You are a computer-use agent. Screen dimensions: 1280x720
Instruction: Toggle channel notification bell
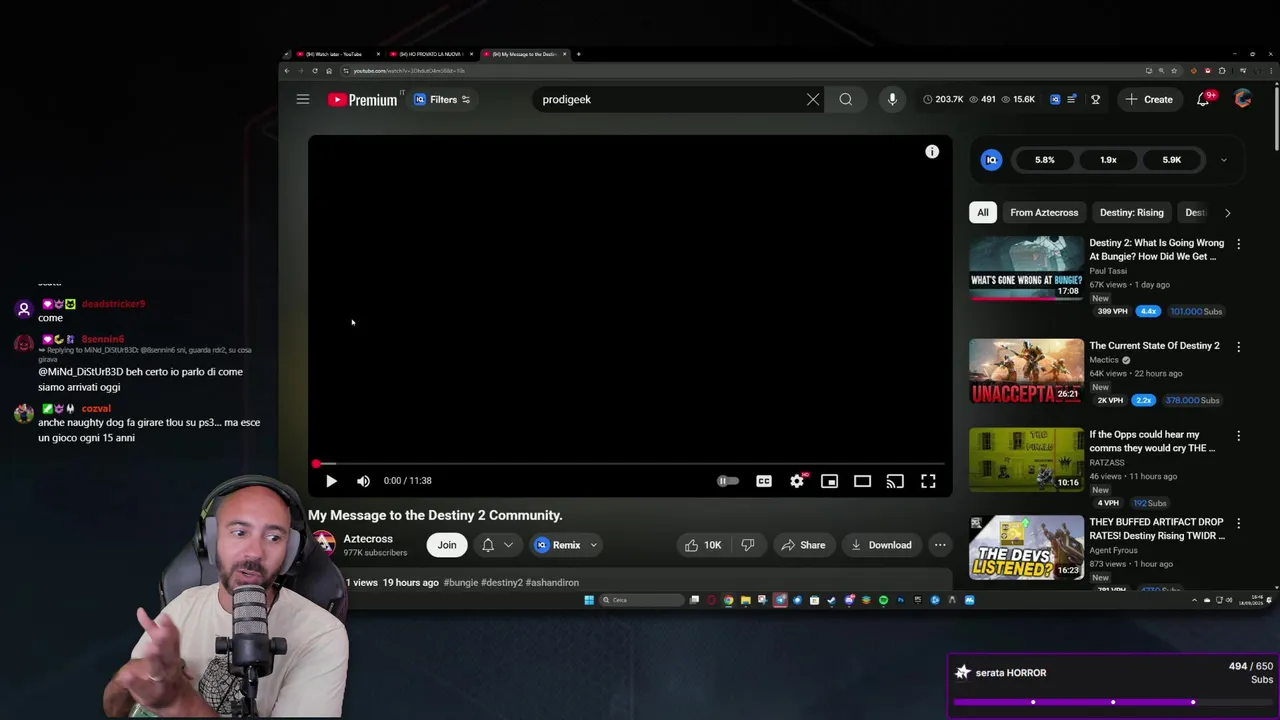tap(488, 545)
